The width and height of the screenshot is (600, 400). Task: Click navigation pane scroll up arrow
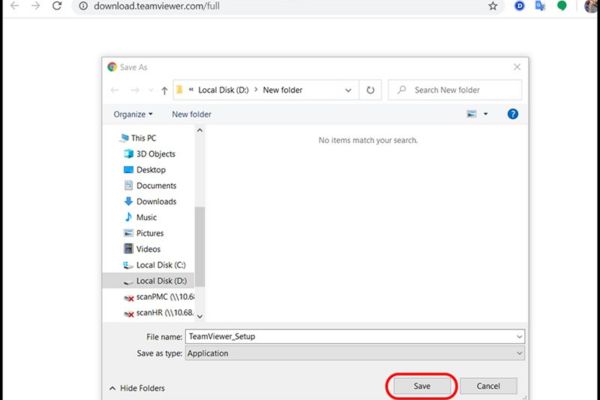[x=200, y=131]
